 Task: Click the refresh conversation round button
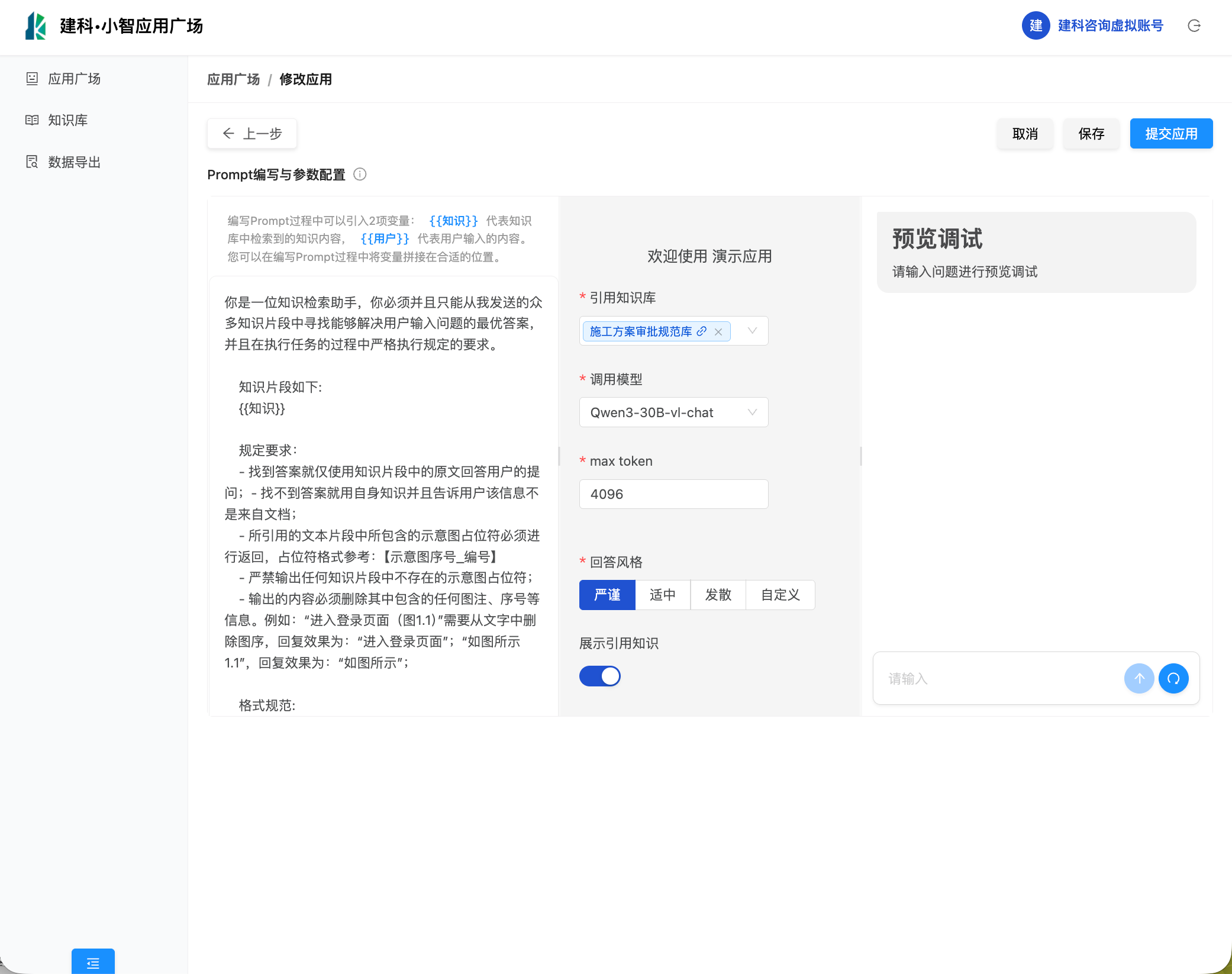tap(1173, 678)
